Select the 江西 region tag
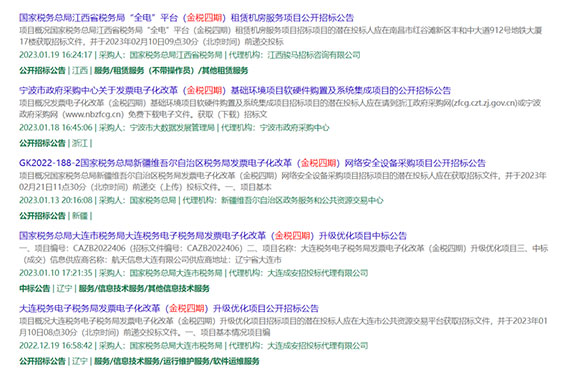Screen dimensions: 577x370 coord(80,70)
